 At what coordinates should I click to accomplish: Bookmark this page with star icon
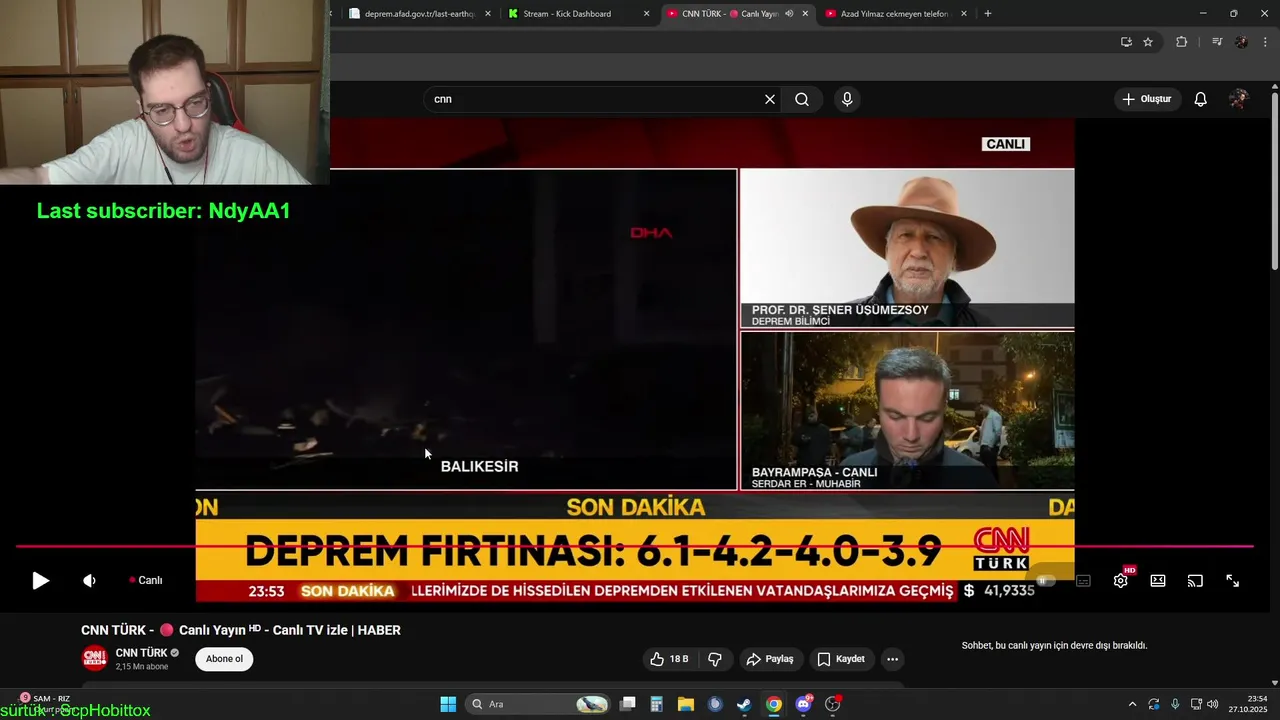click(1148, 42)
